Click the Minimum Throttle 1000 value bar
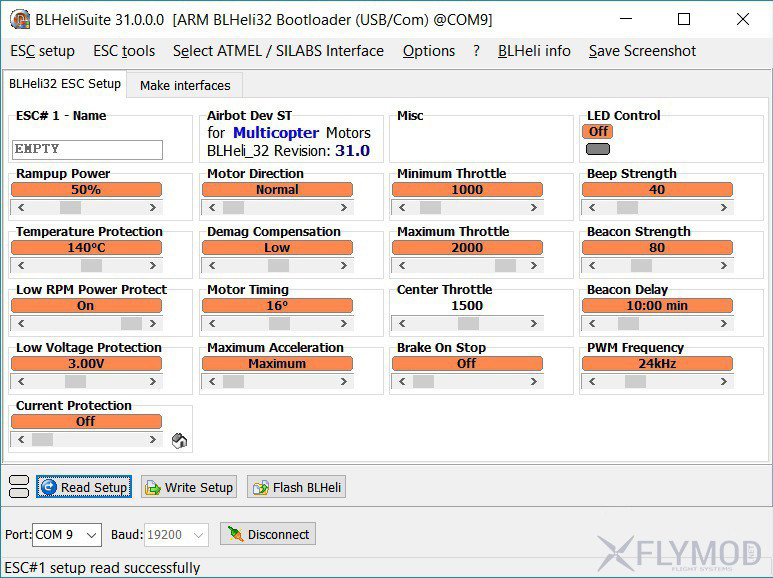This screenshot has height=578, width=773. (x=467, y=190)
